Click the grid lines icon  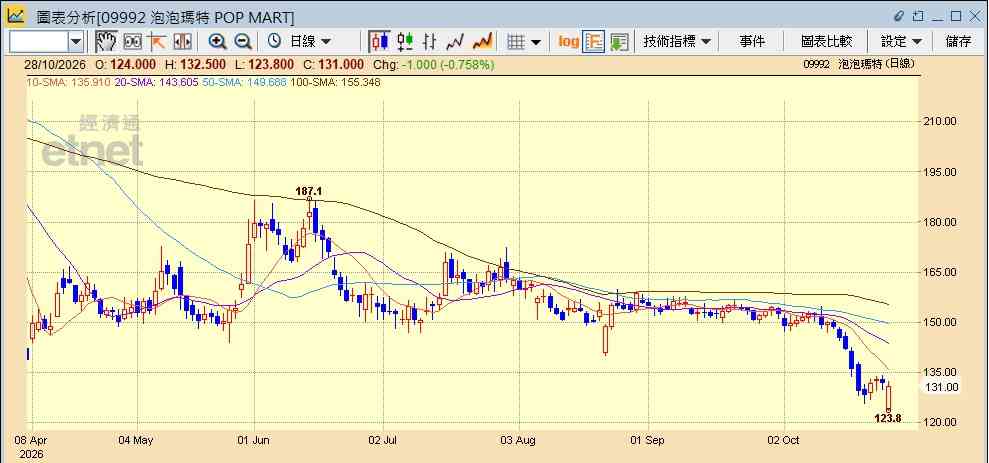[x=517, y=42]
